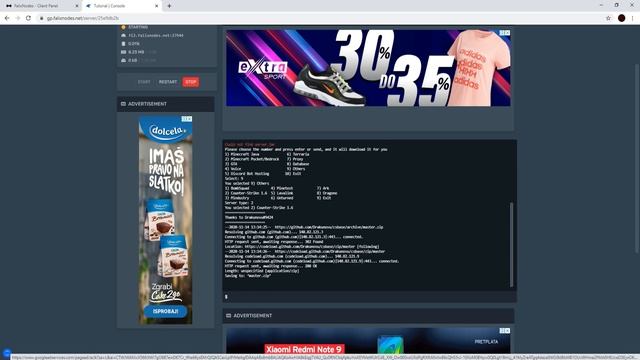Click the AdChoices icon on Dolcela ad
The height and width of the screenshot is (360, 640).
(x=187, y=119)
